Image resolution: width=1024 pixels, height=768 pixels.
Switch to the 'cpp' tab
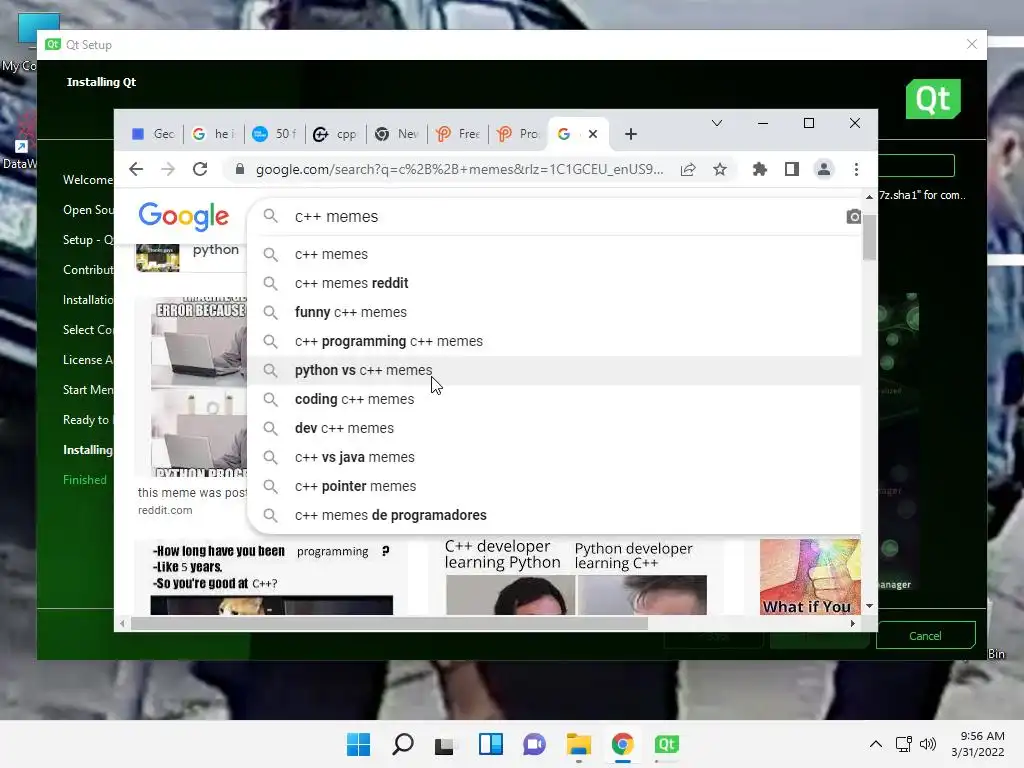tap(336, 134)
